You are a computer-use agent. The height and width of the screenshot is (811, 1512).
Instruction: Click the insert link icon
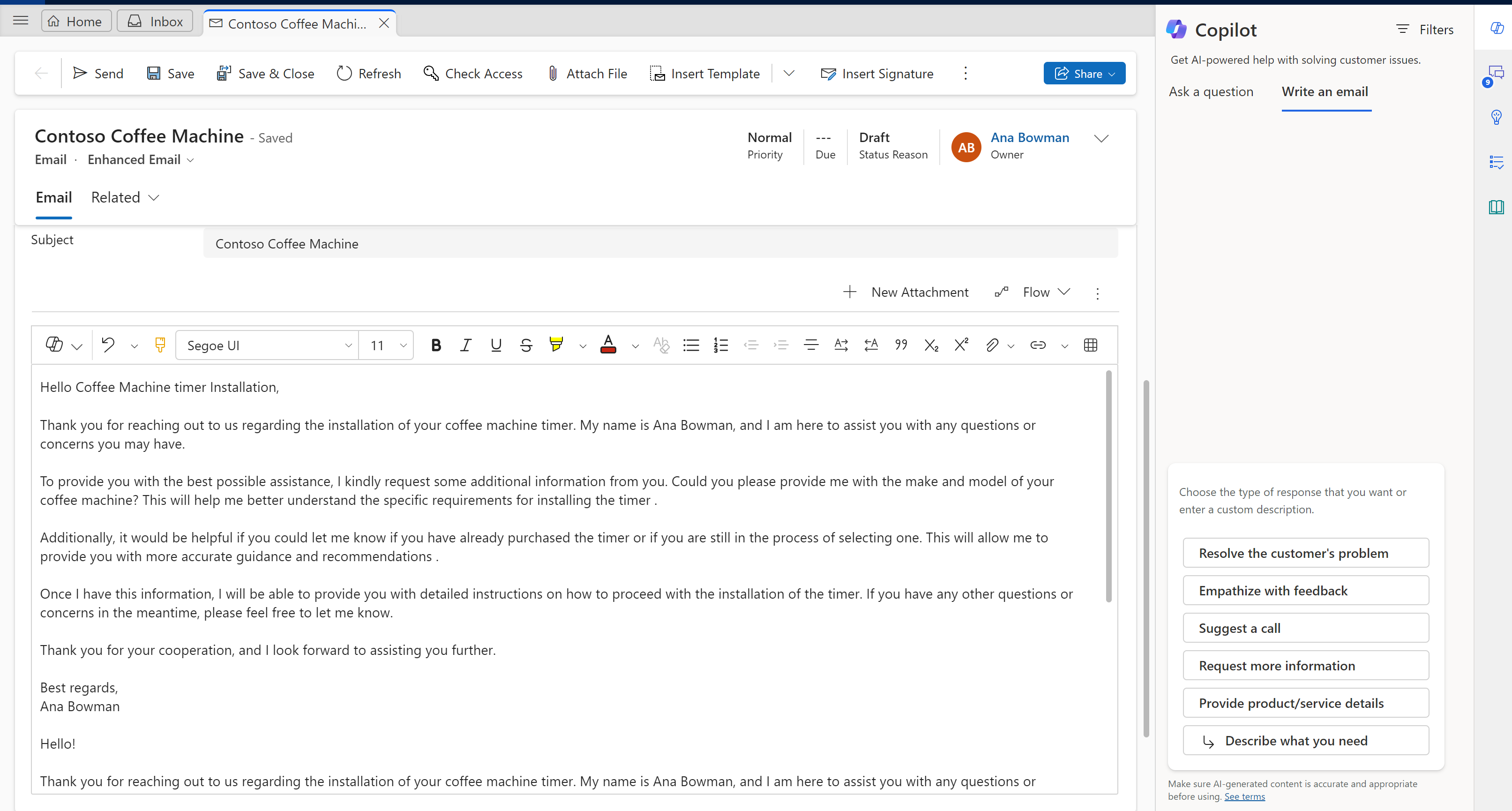[x=1038, y=345]
